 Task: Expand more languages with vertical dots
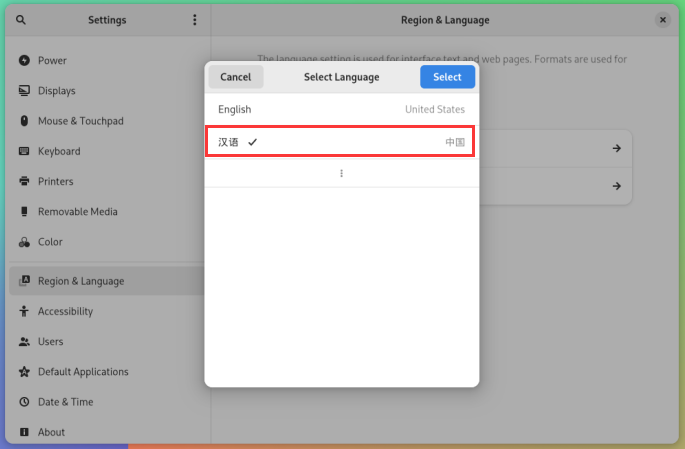pyautogui.click(x=341, y=173)
